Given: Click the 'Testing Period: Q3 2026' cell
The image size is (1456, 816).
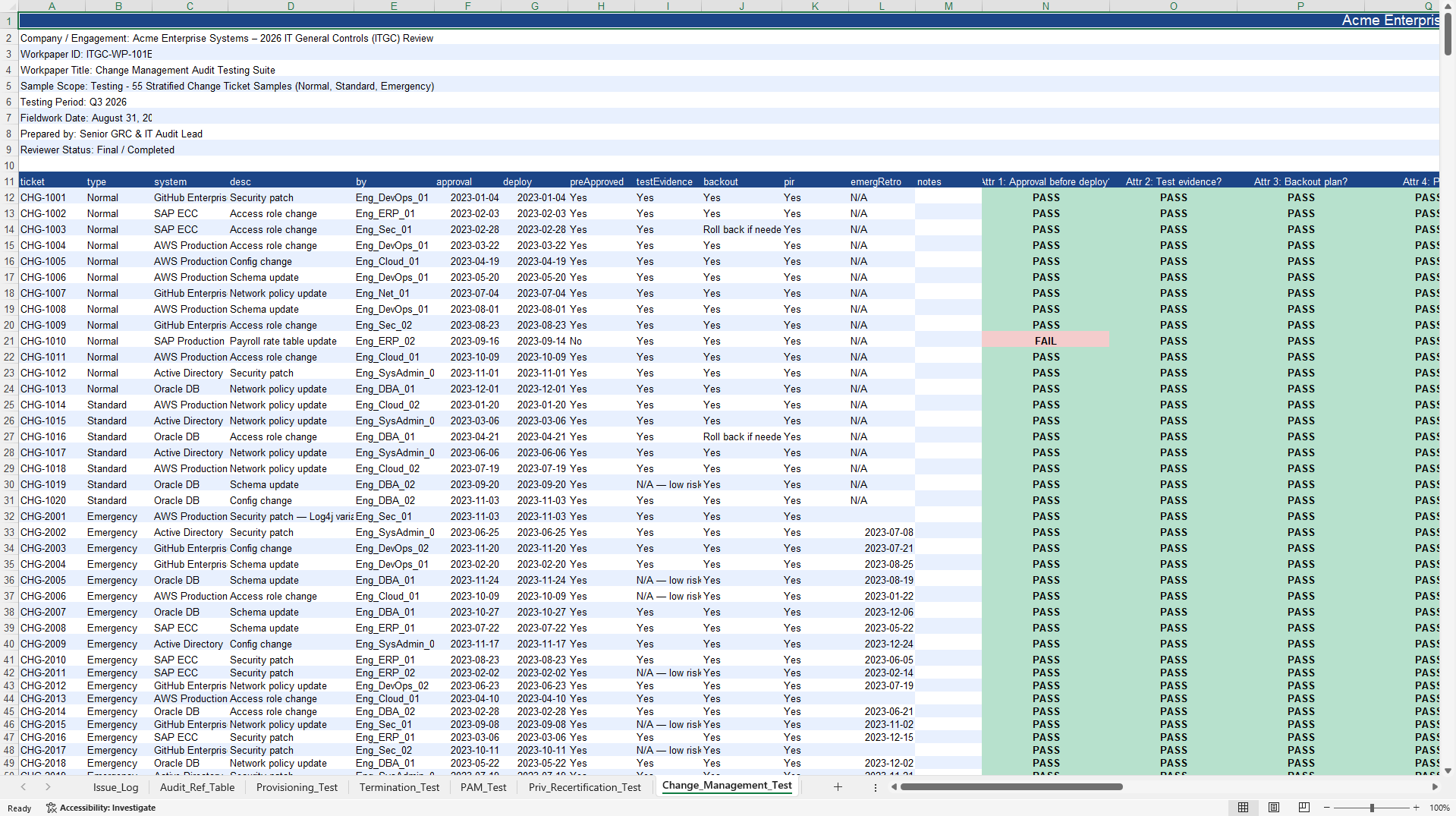Looking at the screenshot, I should tap(74, 102).
